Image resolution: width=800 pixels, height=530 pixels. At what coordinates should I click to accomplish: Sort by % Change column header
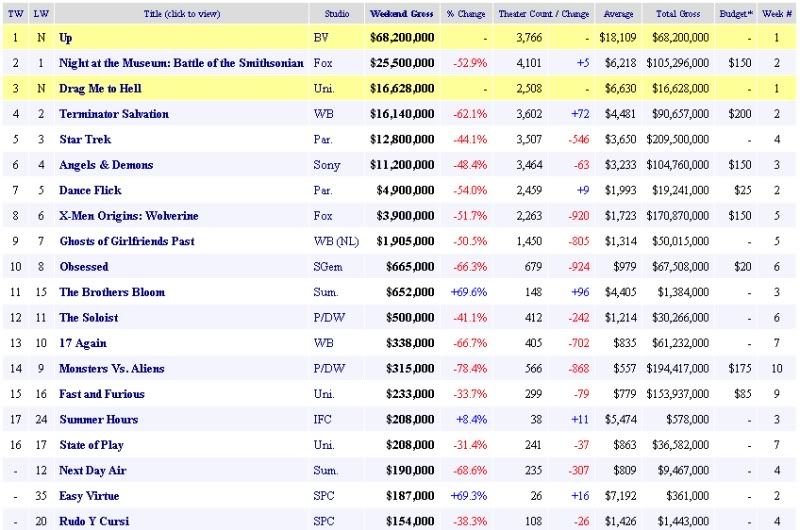click(465, 14)
